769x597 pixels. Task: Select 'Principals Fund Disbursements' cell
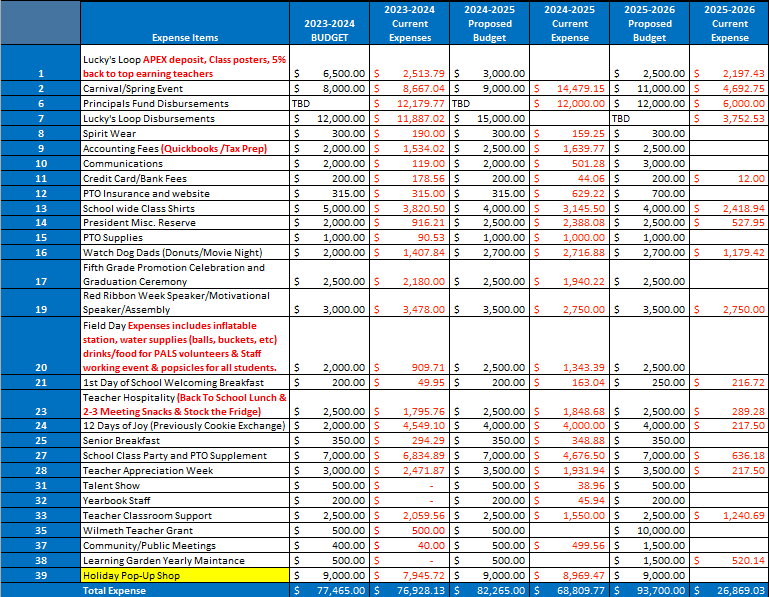point(185,104)
